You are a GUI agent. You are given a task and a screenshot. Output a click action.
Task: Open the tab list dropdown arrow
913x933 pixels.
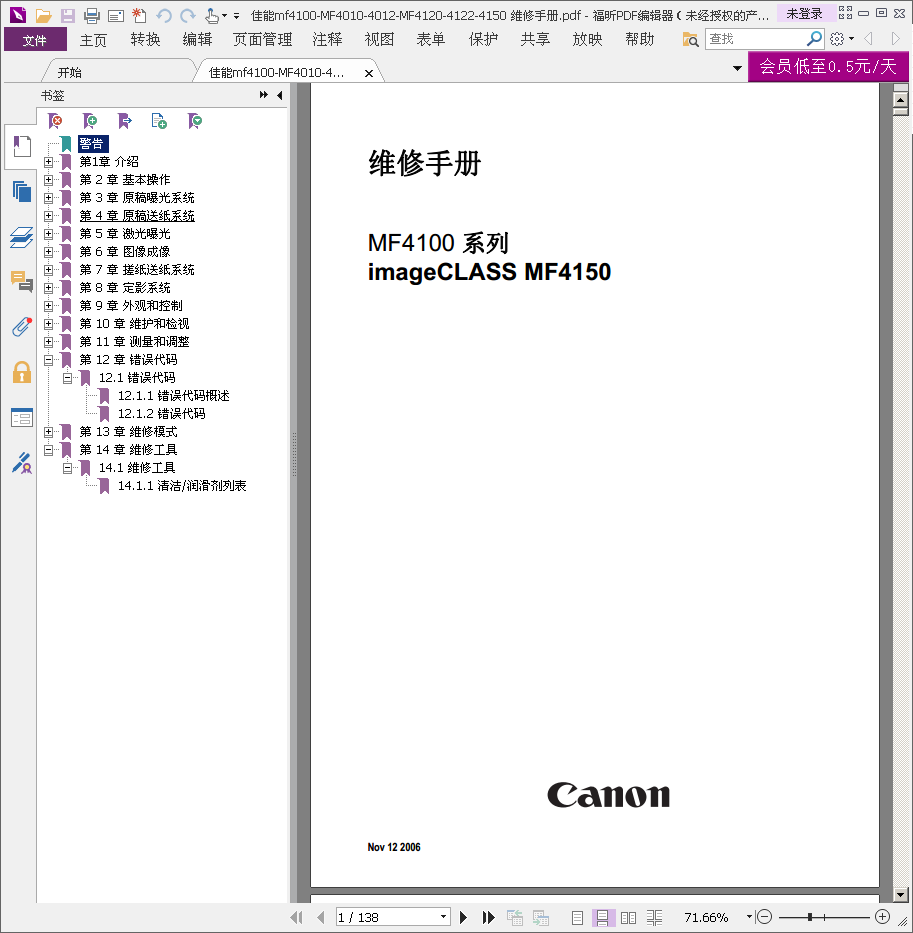point(737,68)
